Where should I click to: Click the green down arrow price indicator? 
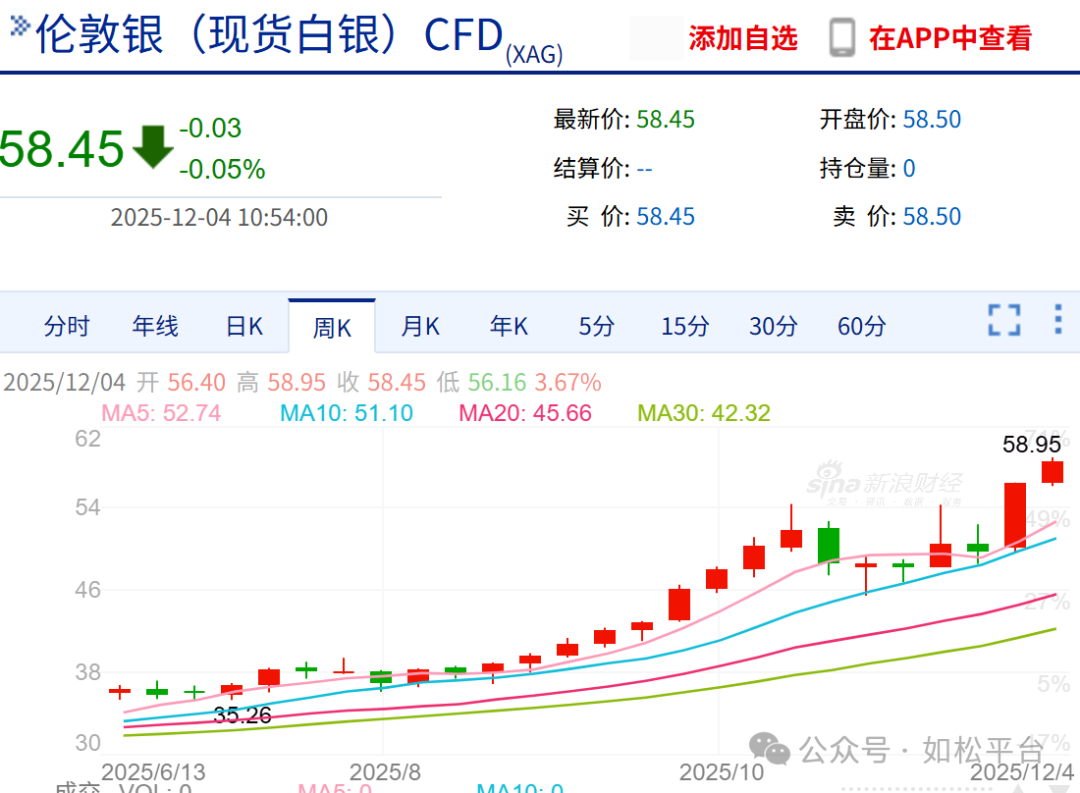[153, 147]
